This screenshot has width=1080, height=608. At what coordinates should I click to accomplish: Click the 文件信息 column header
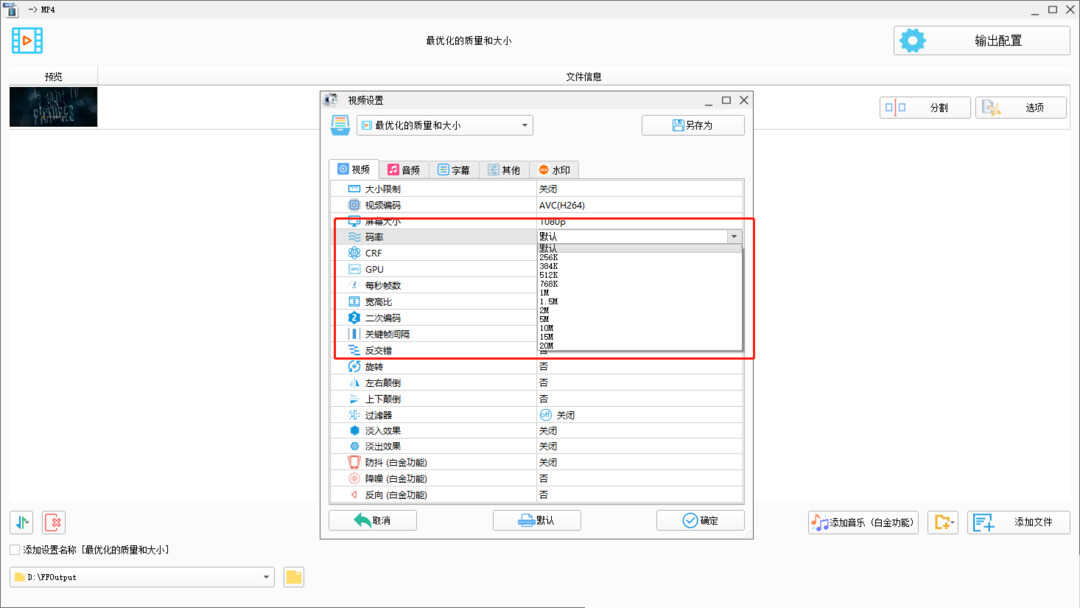coord(583,76)
